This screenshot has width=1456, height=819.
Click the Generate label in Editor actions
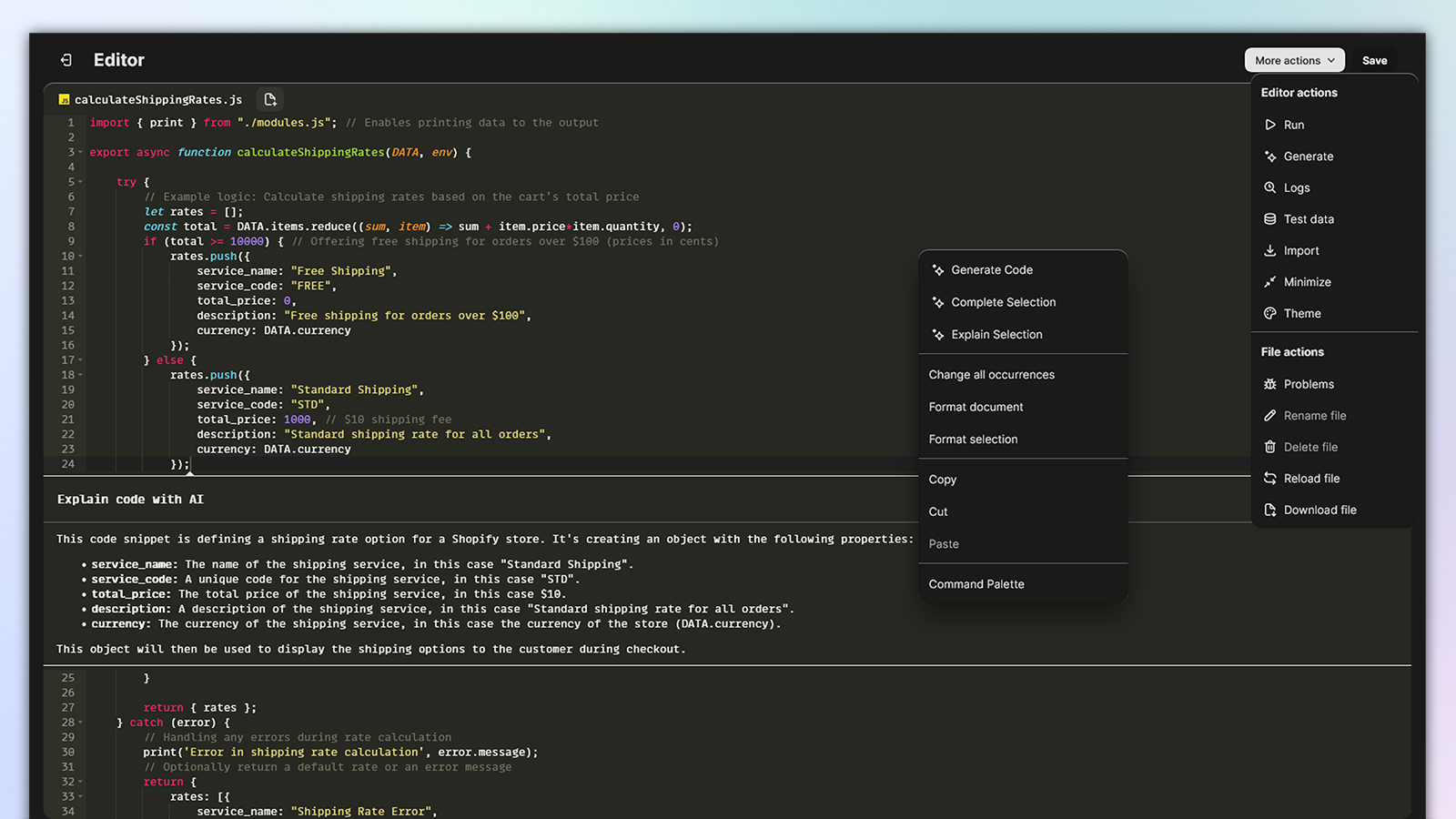point(1309,157)
